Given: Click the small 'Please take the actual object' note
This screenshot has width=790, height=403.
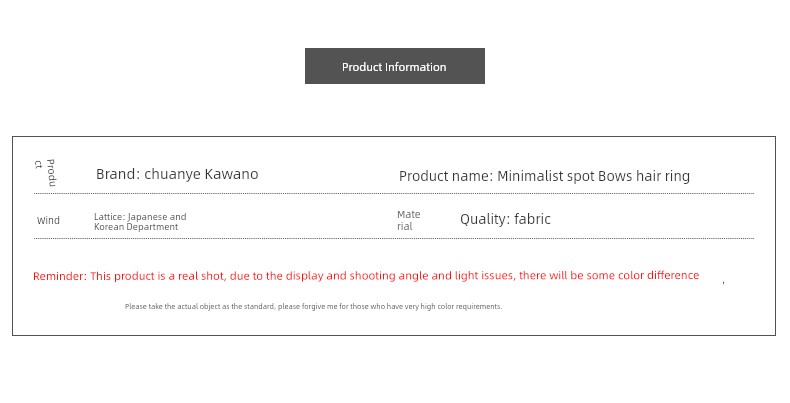Looking at the screenshot, I should (x=313, y=306).
